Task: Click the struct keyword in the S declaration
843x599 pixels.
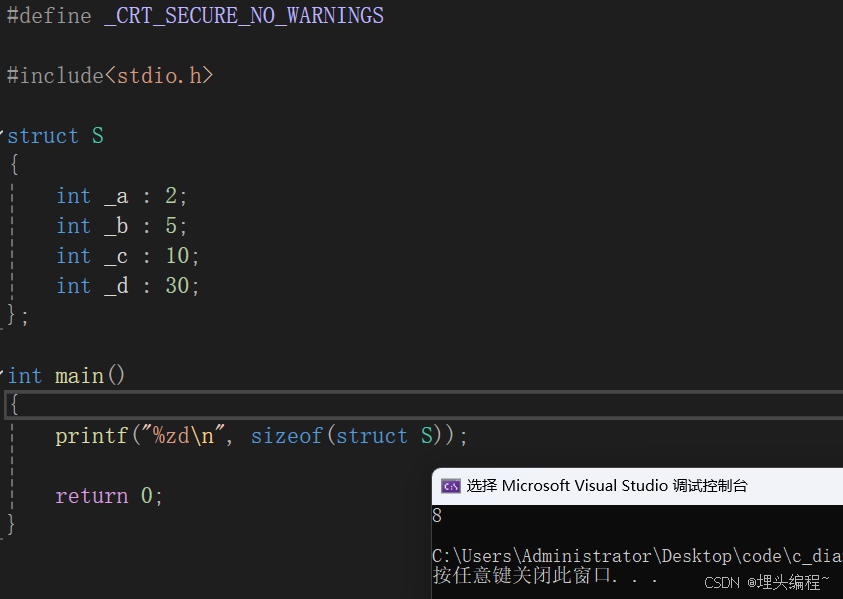Action: pos(42,136)
